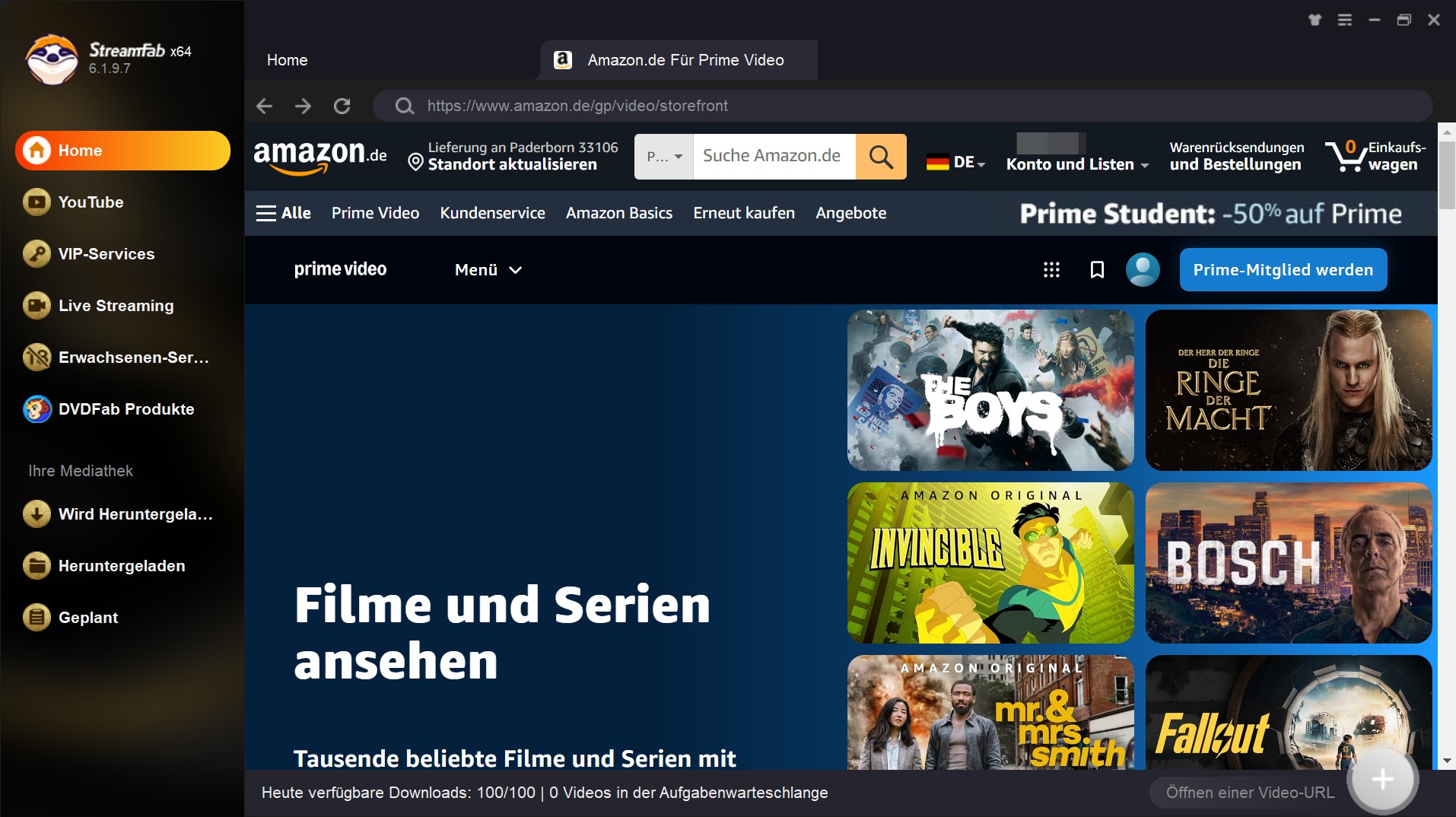Open The Boys thumbnail
This screenshot has width=1456, height=817.
[990, 390]
